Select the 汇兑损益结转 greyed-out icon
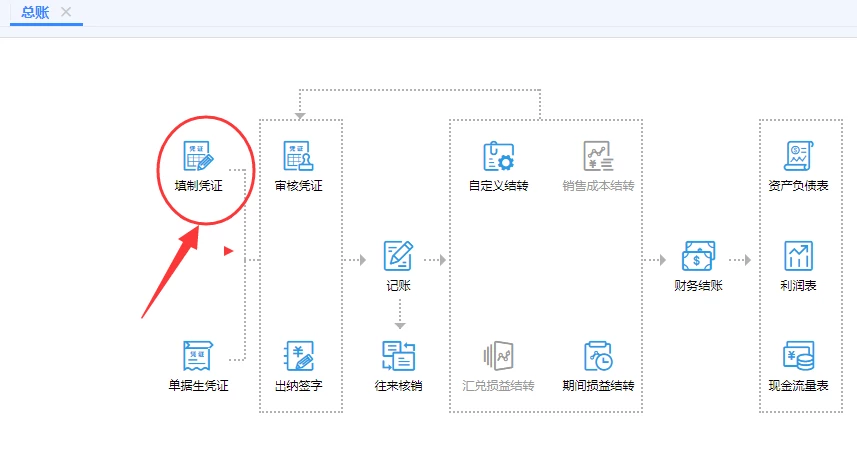857x467 pixels. [x=498, y=356]
